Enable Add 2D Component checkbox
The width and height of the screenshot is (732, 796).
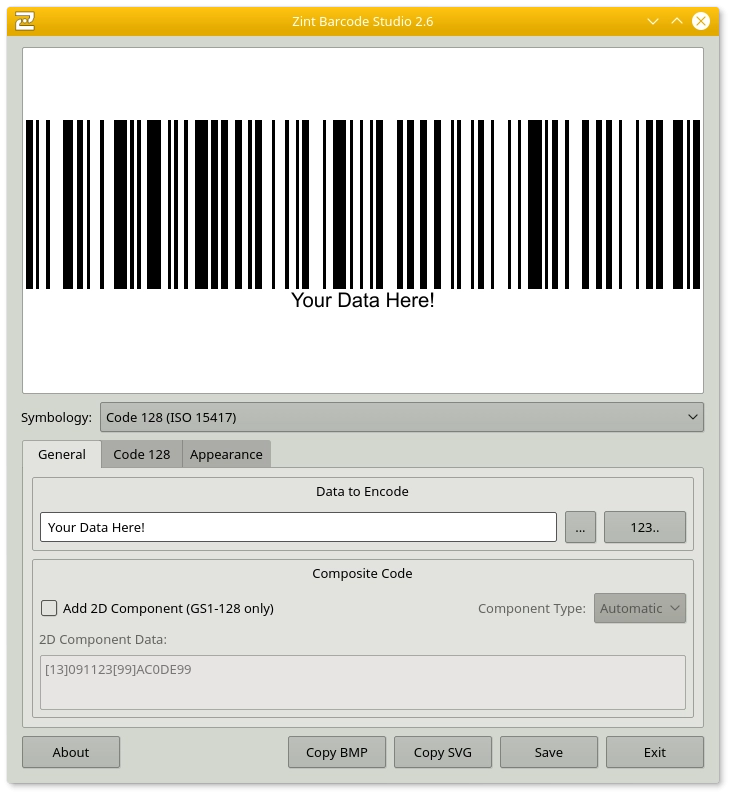(x=49, y=608)
